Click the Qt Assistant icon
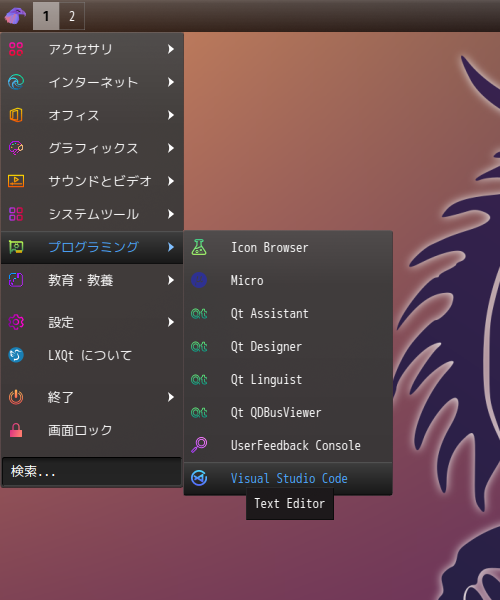 click(x=199, y=313)
